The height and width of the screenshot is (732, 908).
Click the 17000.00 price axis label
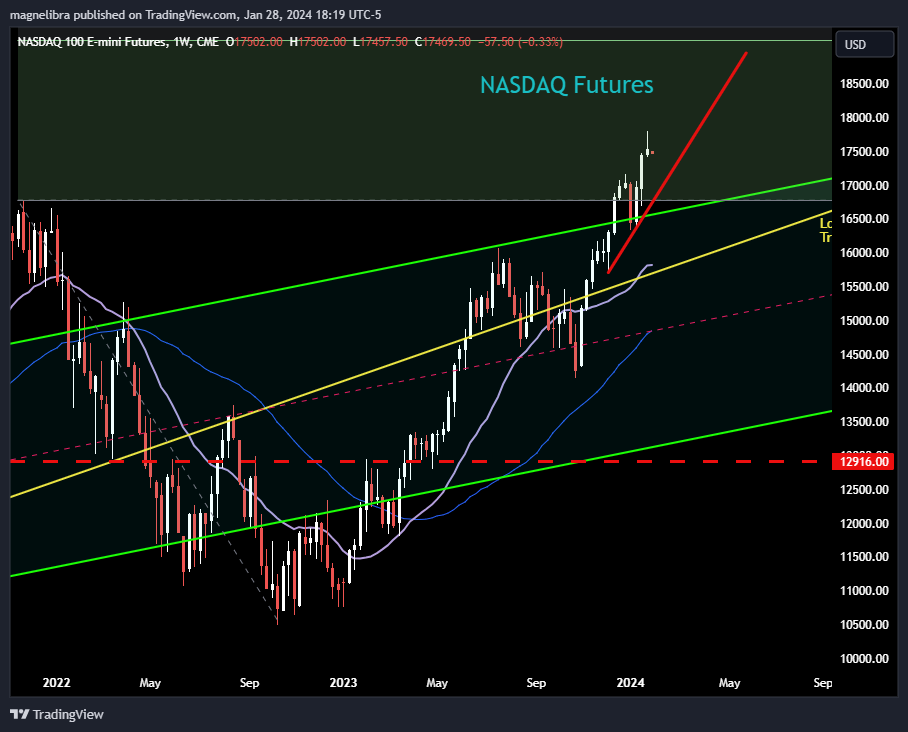click(x=864, y=185)
